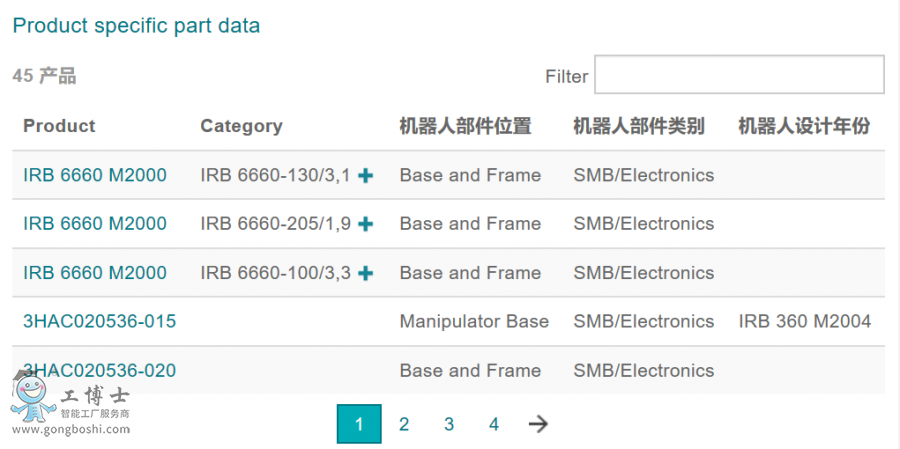Sort by the Category column header
The width and height of the screenshot is (900, 449).
point(241,126)
